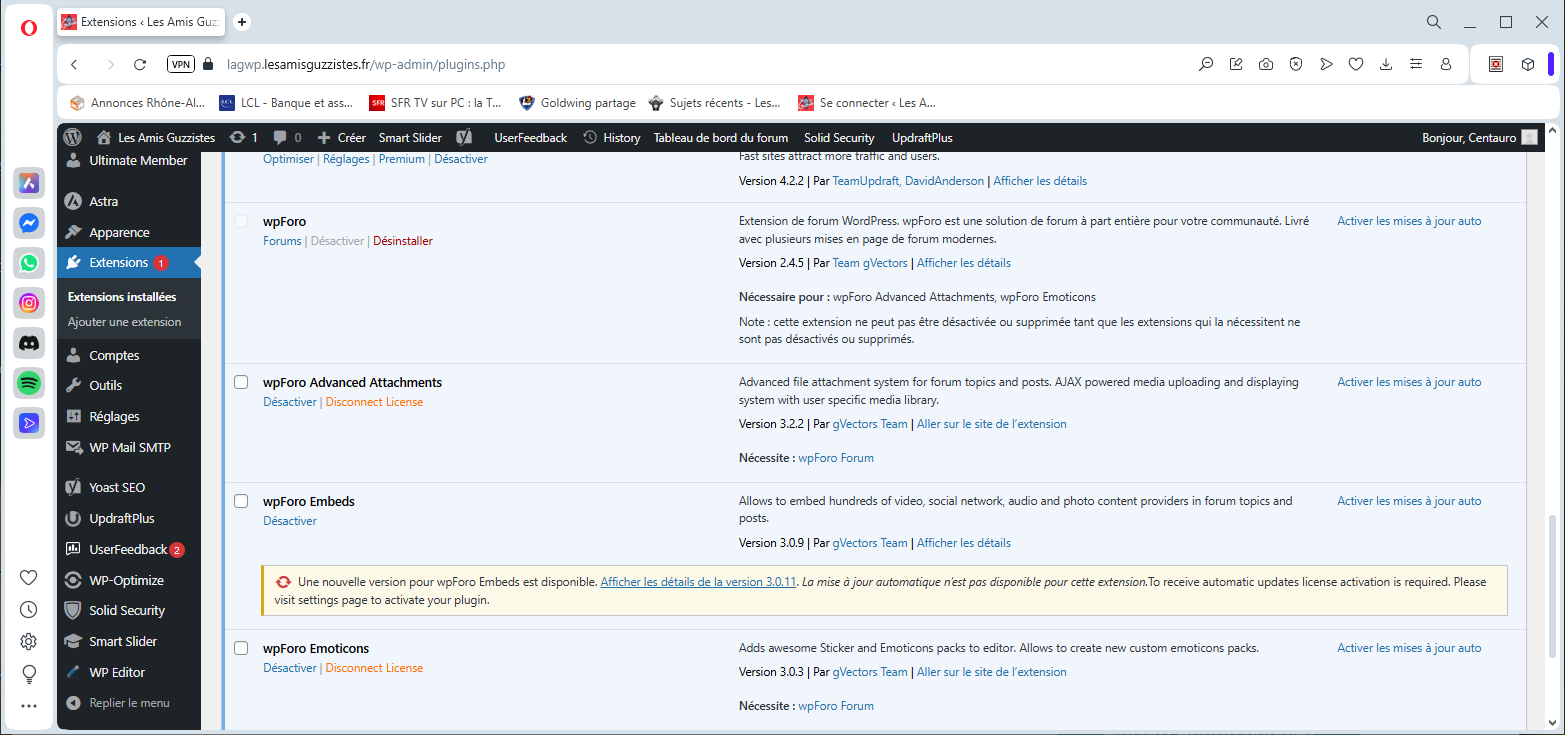1565x735 pixels.
Task: Open sidebar settings gear icon
Action: click(28, 641)
